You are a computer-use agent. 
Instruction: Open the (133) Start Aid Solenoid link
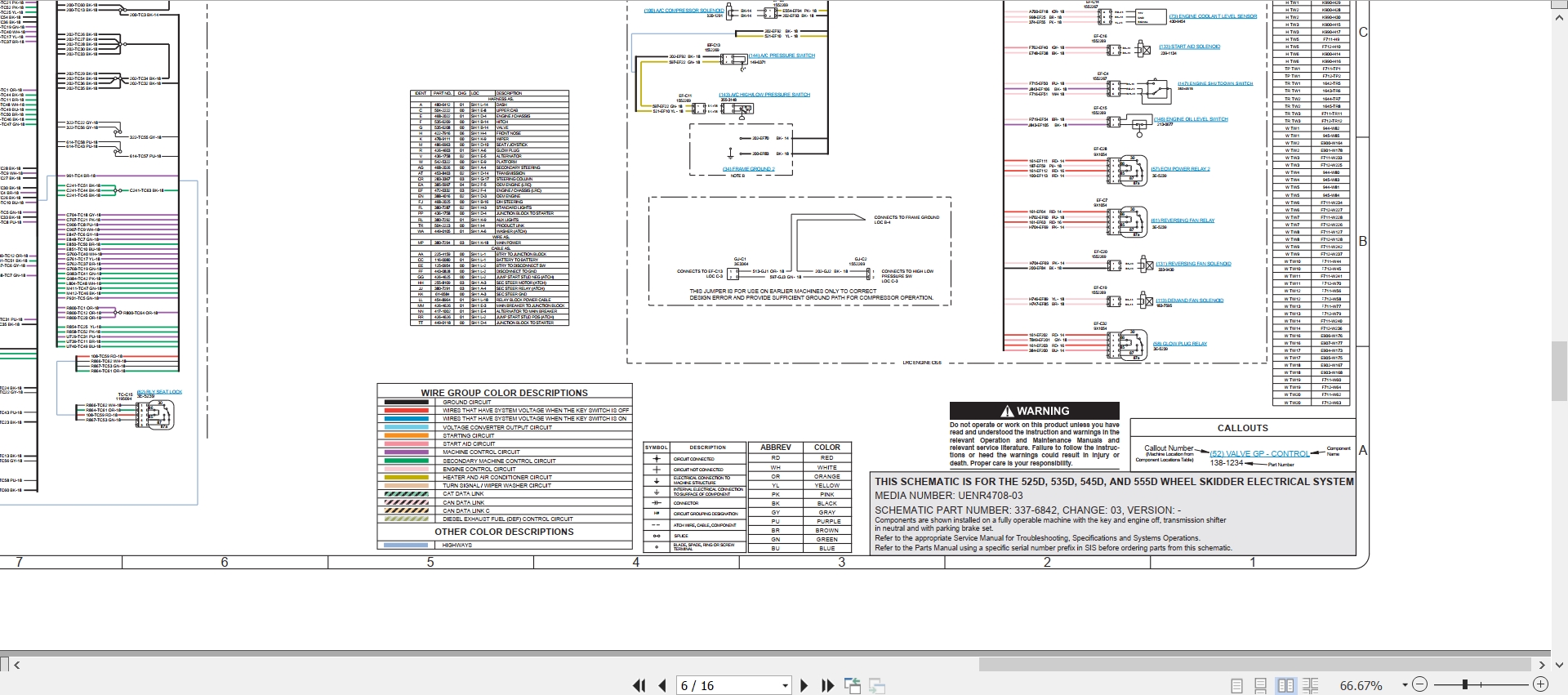coord(1189,47)
